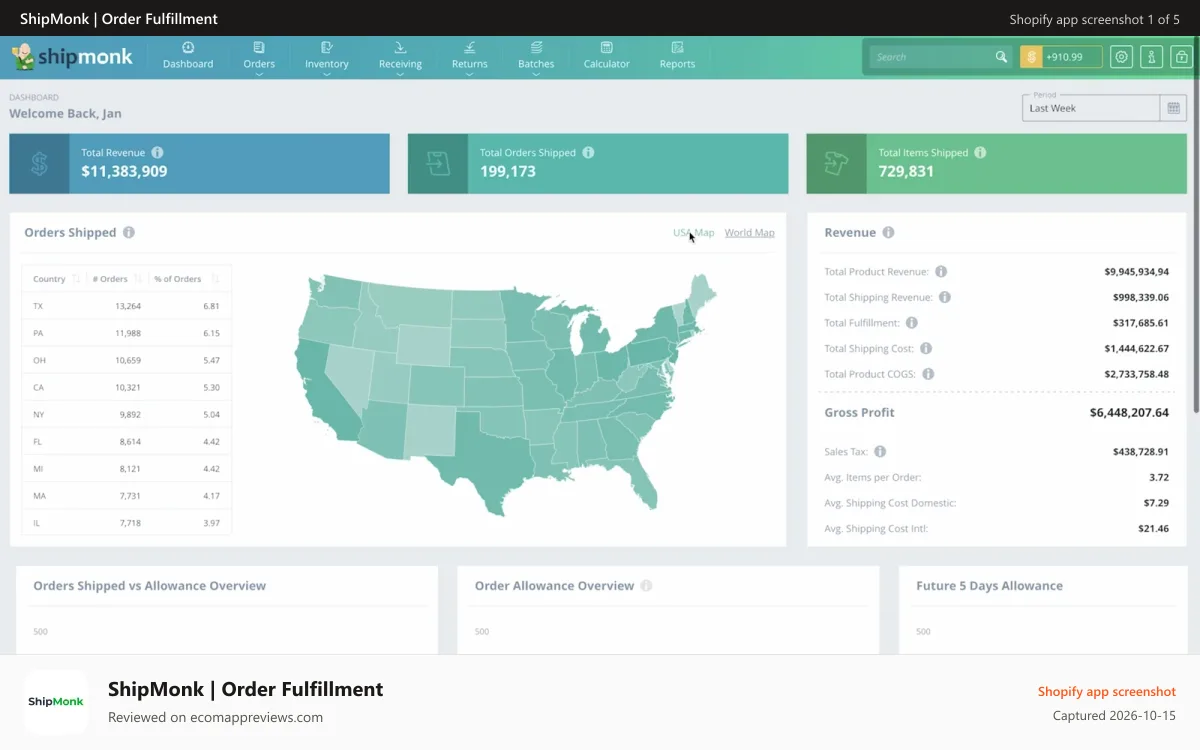Image resolution: width=1200 pixels, height=750 pixels.
Task: Show Total Revenue info tooltip icon
Action: [157, 153]
